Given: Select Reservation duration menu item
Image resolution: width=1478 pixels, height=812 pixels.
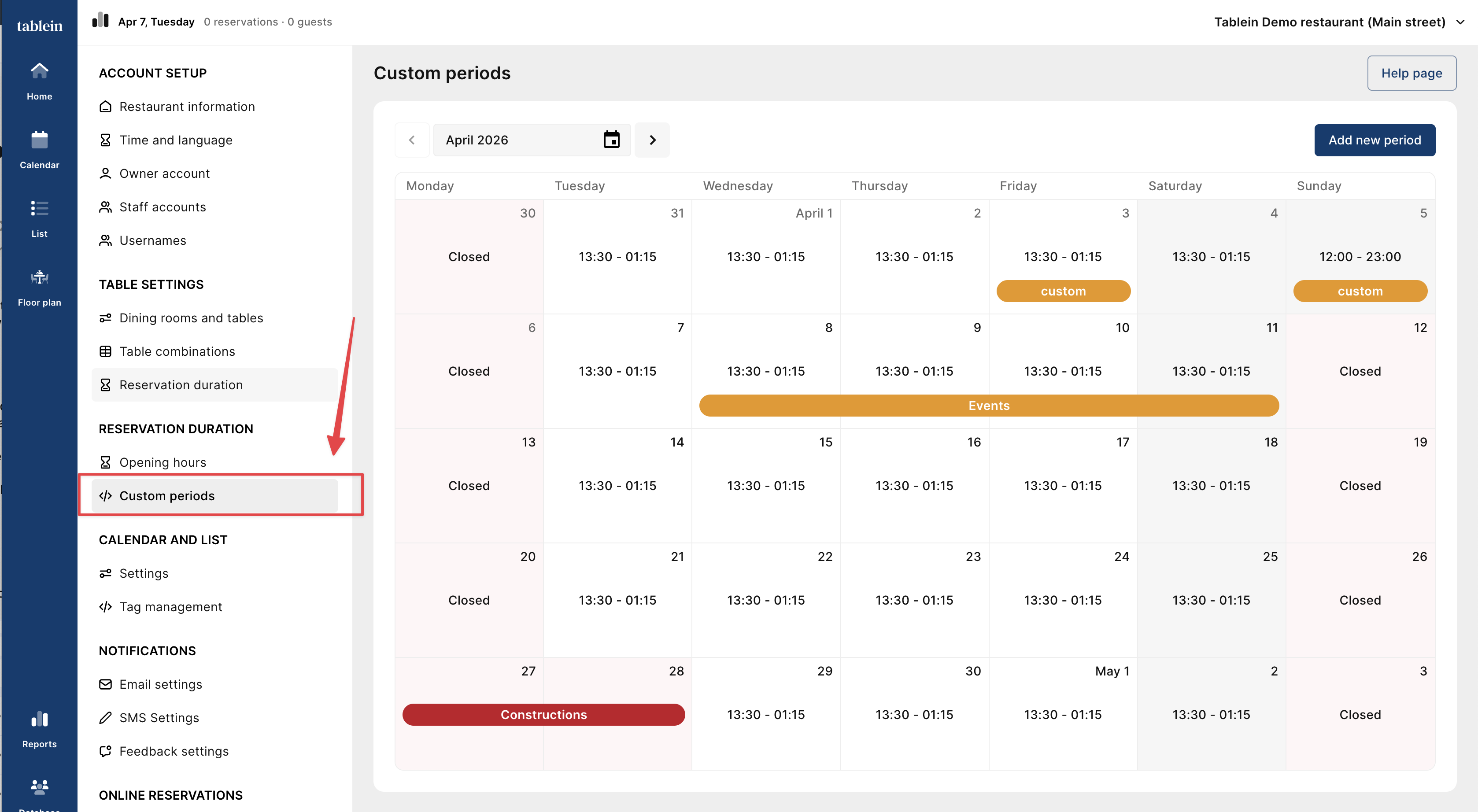Looking at the screenshot, I should point(181,384).
